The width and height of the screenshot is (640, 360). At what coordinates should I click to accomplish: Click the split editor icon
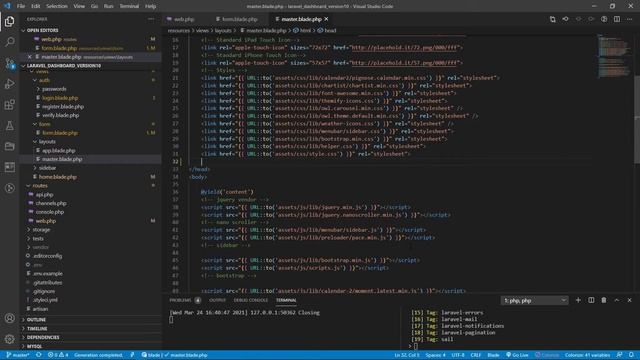[617, 19]
